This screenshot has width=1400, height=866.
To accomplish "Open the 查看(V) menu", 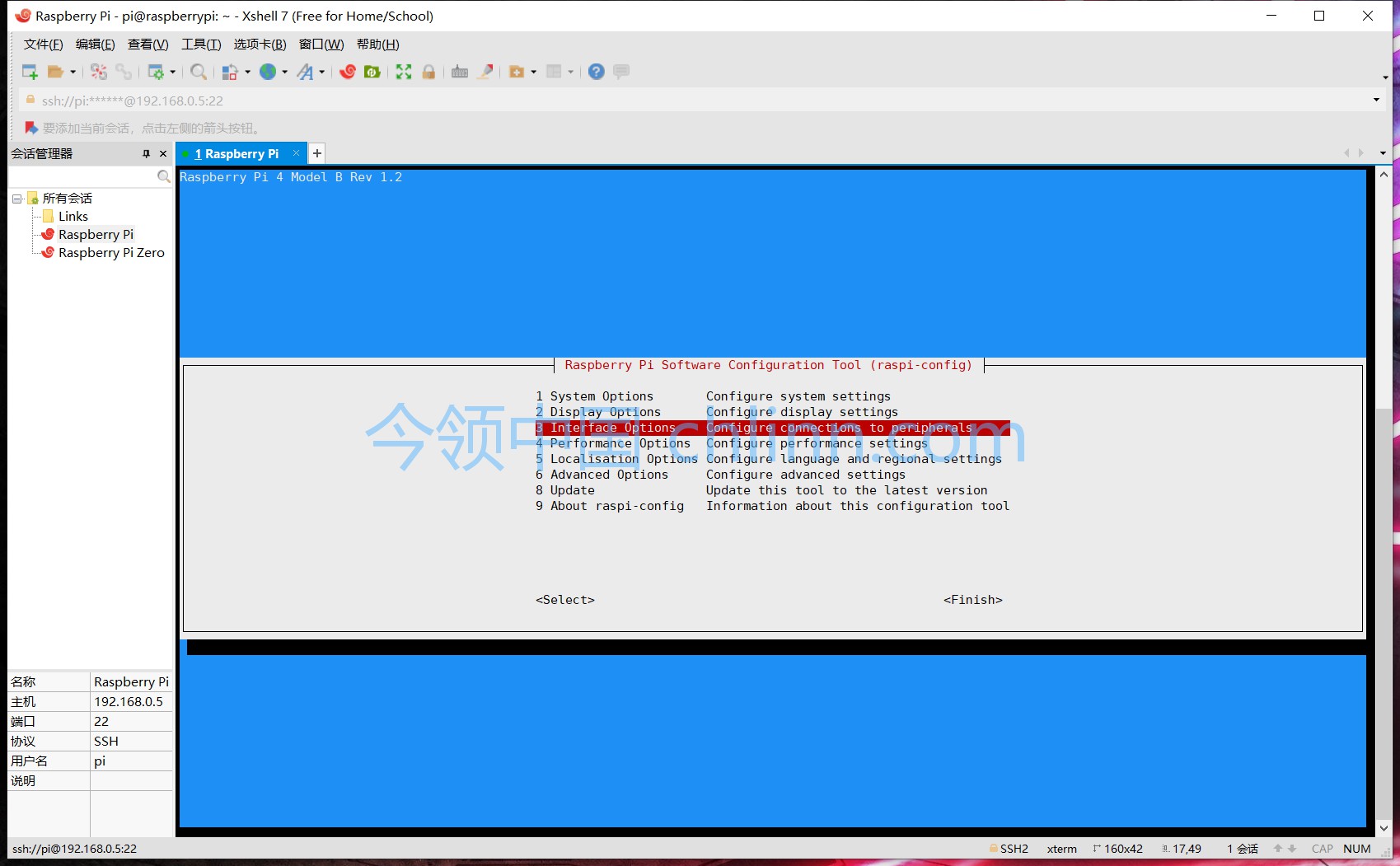I will click(148, 44).
